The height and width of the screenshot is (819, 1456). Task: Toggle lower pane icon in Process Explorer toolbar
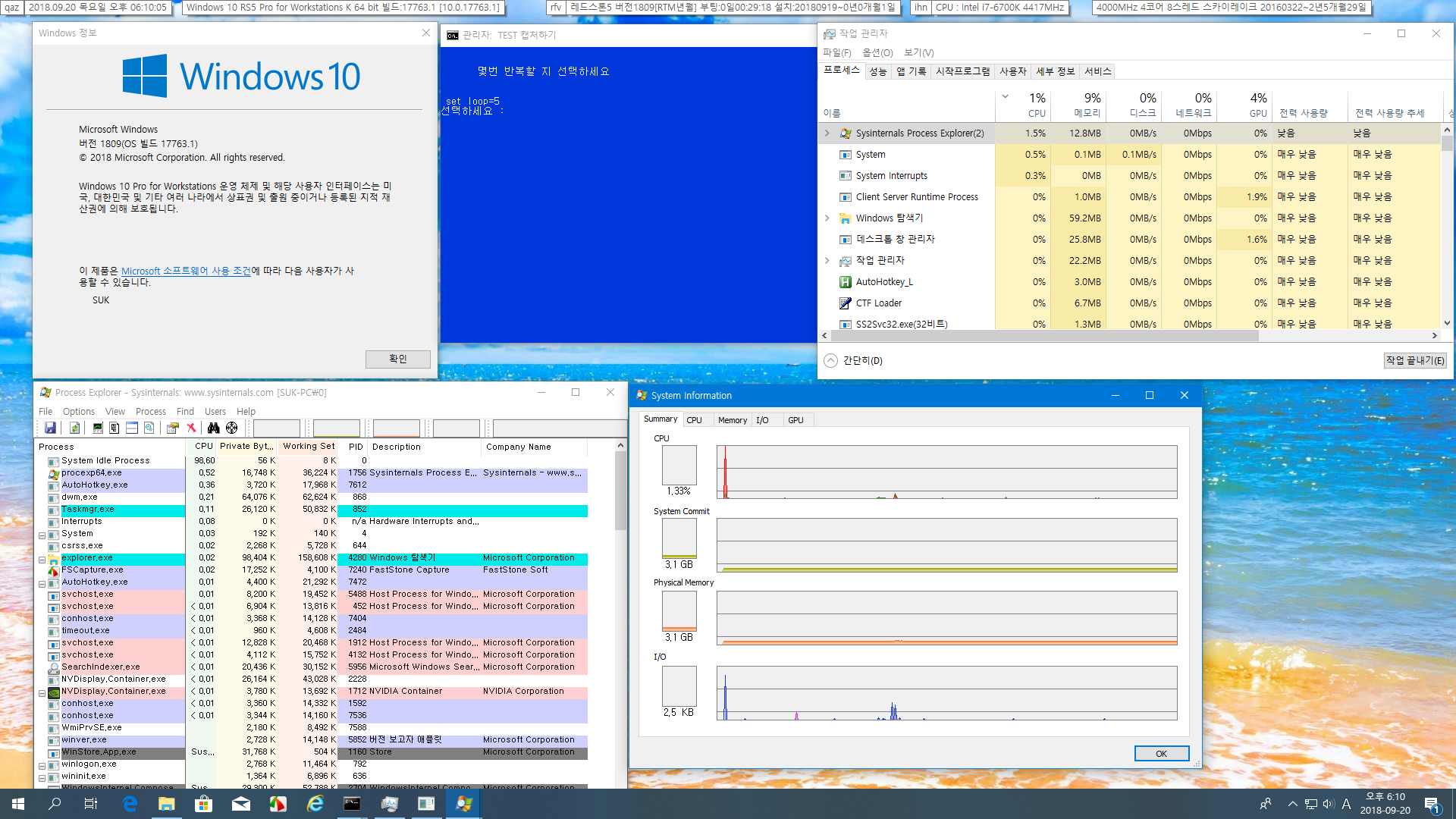point(132,428)
